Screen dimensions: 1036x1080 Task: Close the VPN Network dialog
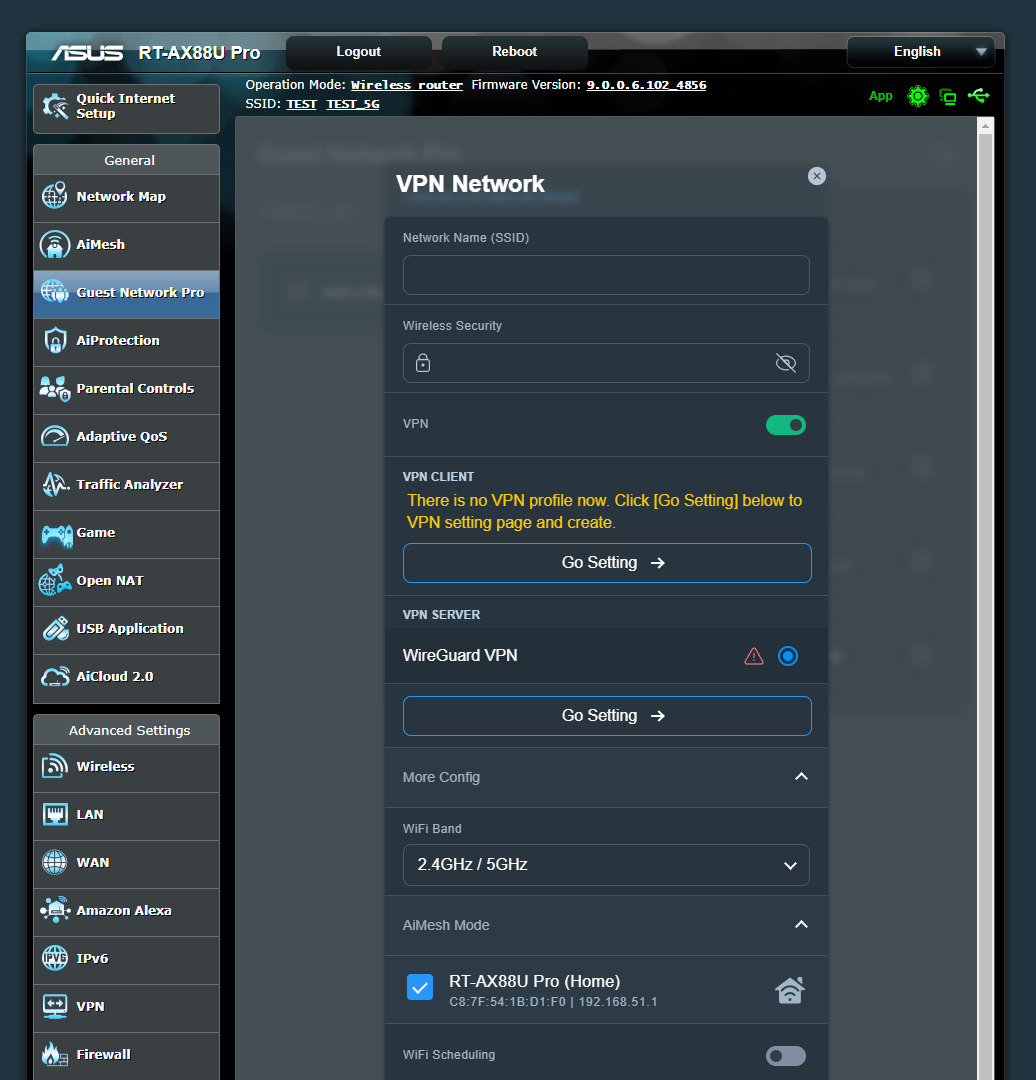coord(816,176)
